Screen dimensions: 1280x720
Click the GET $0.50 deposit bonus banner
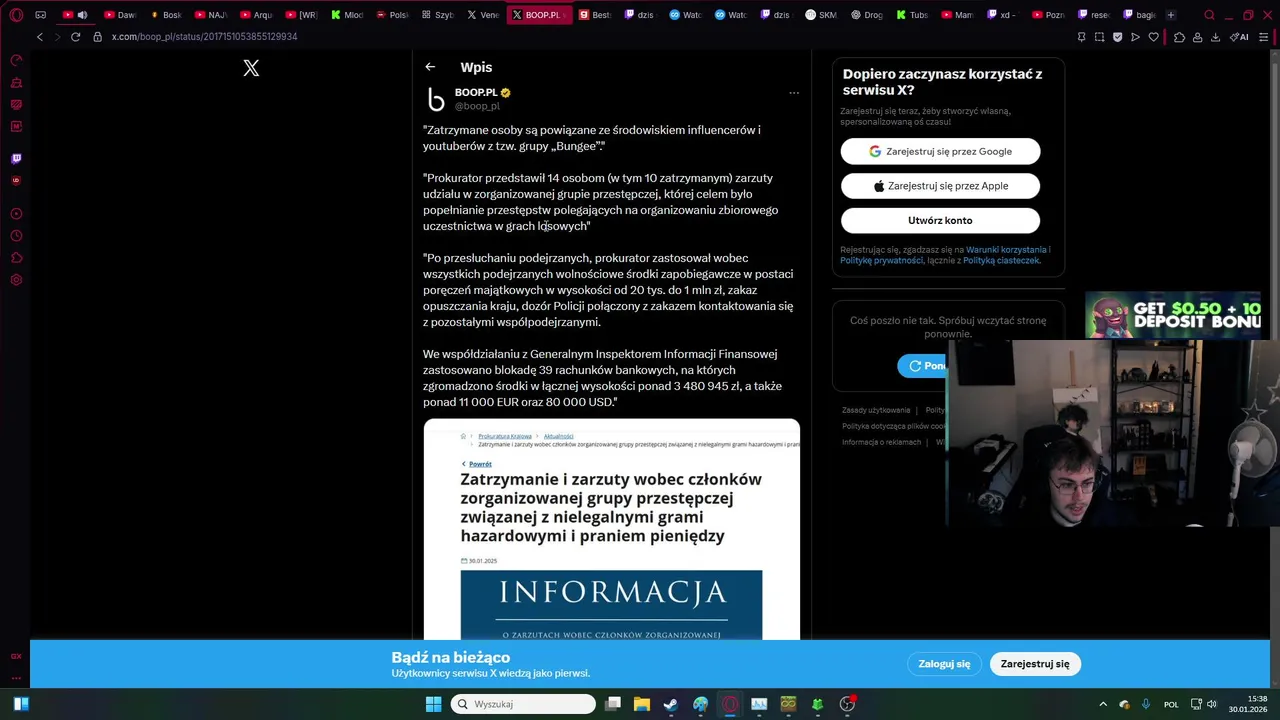coord(1173,315)
